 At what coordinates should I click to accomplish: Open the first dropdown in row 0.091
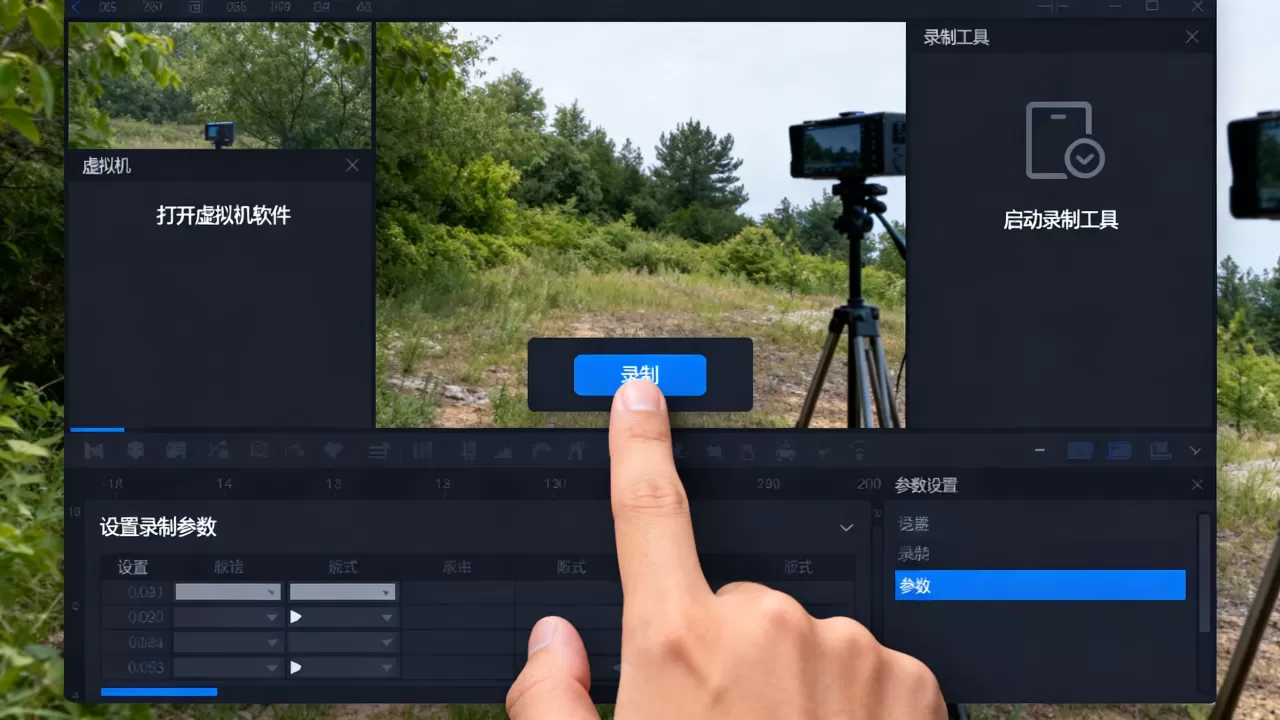coord(228,592)
